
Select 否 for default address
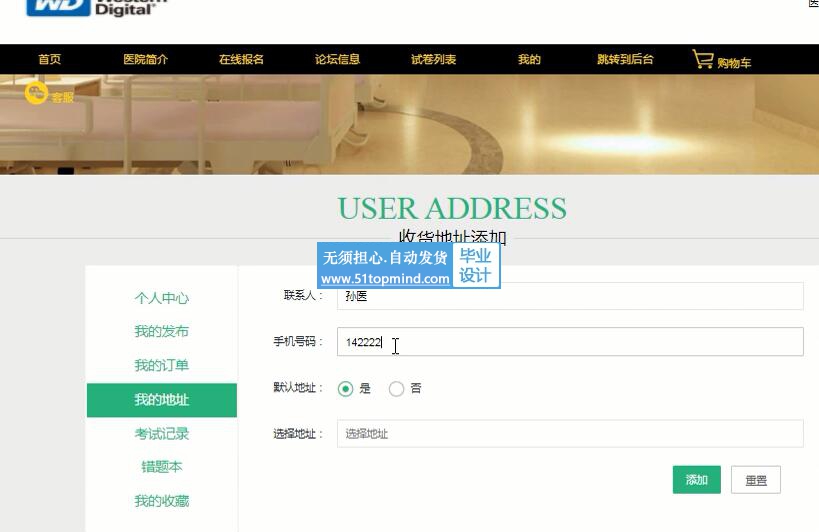(x=396, y=389)
